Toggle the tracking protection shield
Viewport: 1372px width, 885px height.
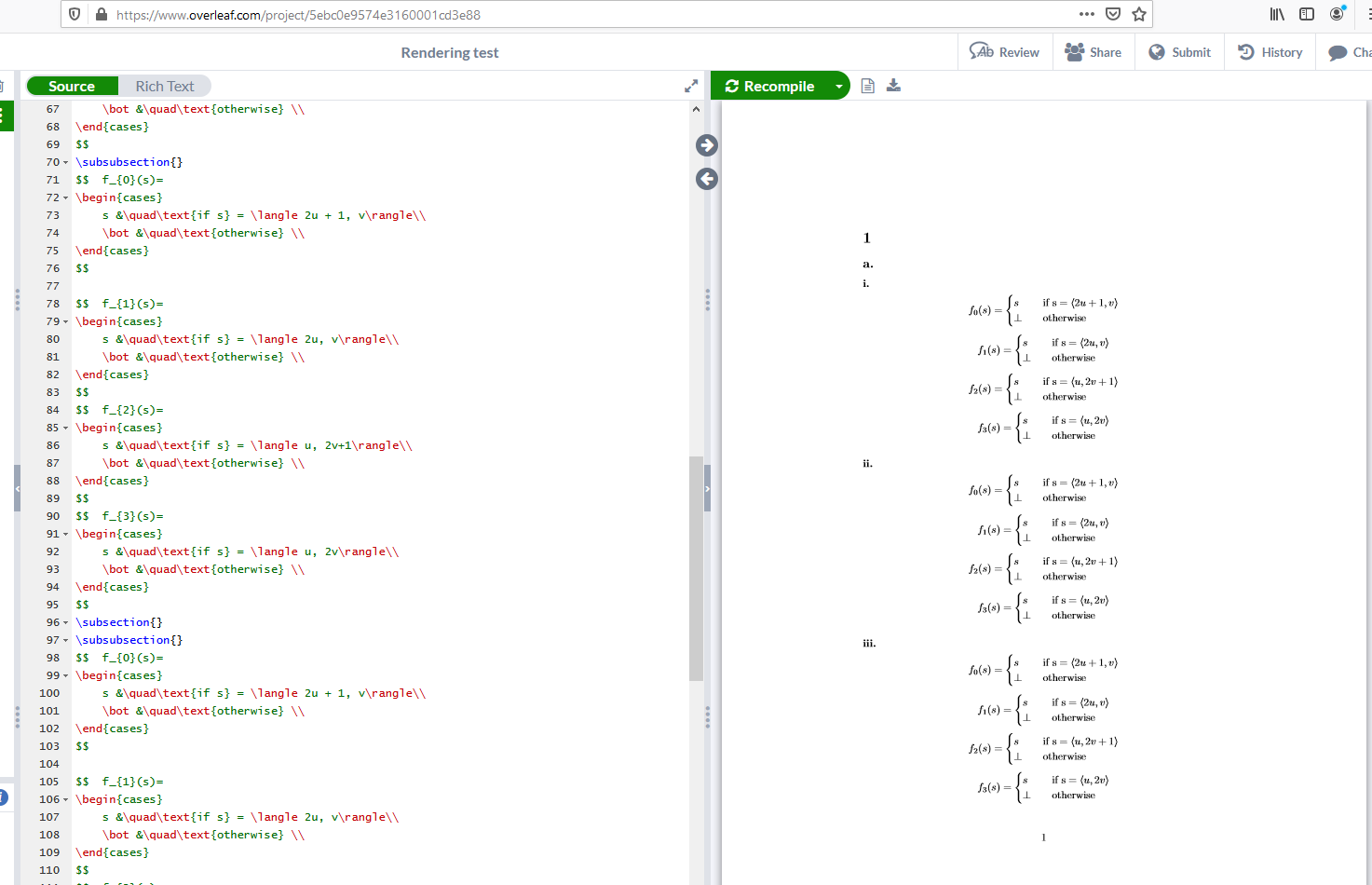pos(74,13)
